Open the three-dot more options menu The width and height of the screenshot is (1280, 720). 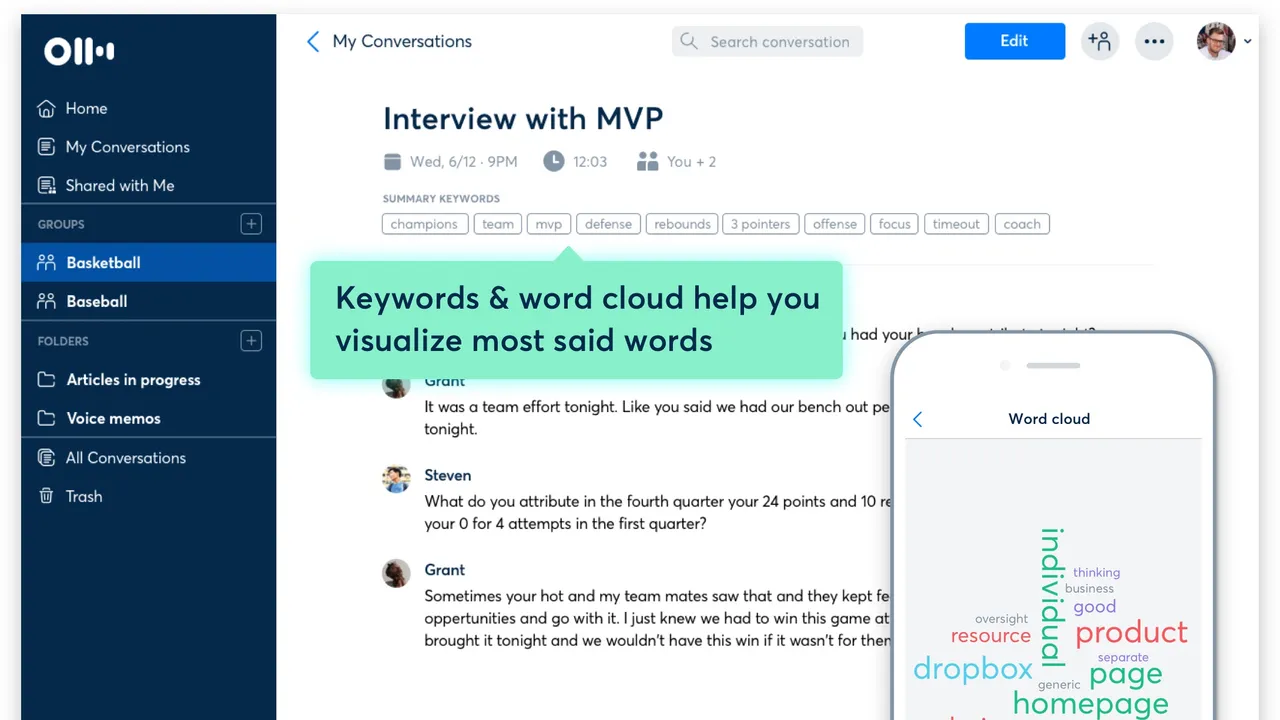click(1154, 41)
